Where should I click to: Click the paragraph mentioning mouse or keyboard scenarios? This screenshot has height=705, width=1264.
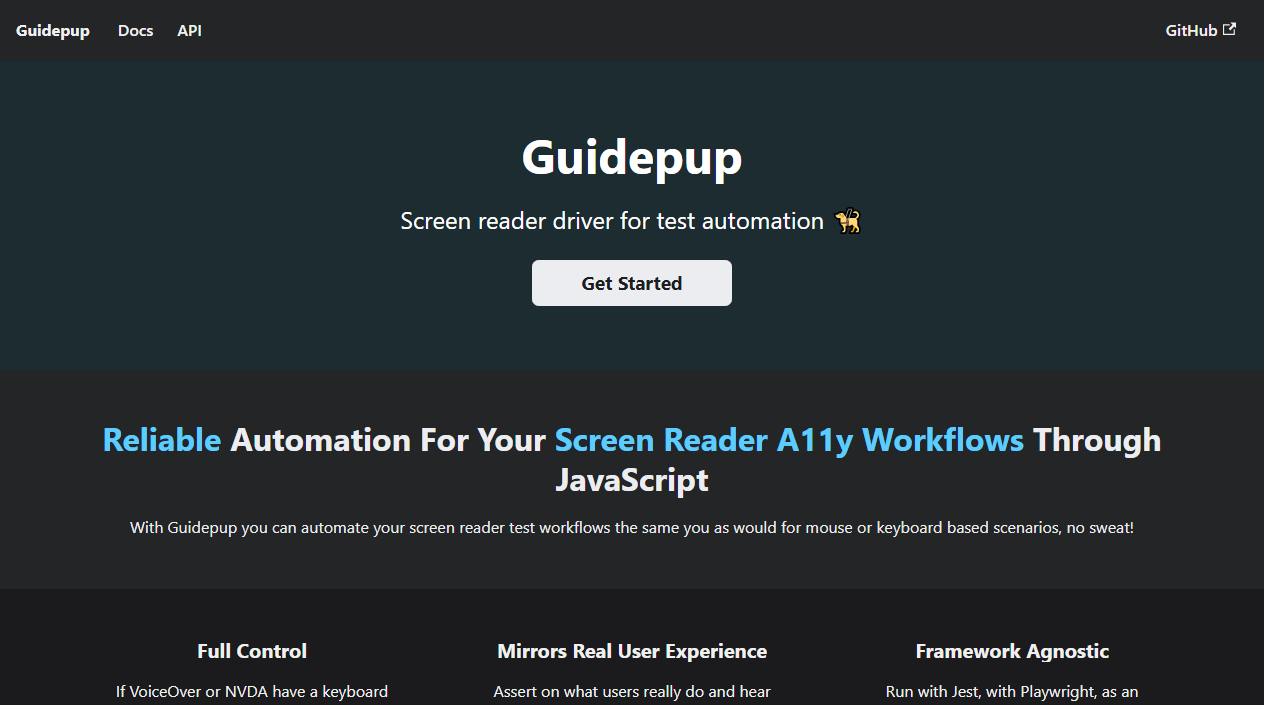tap(631, 527)
